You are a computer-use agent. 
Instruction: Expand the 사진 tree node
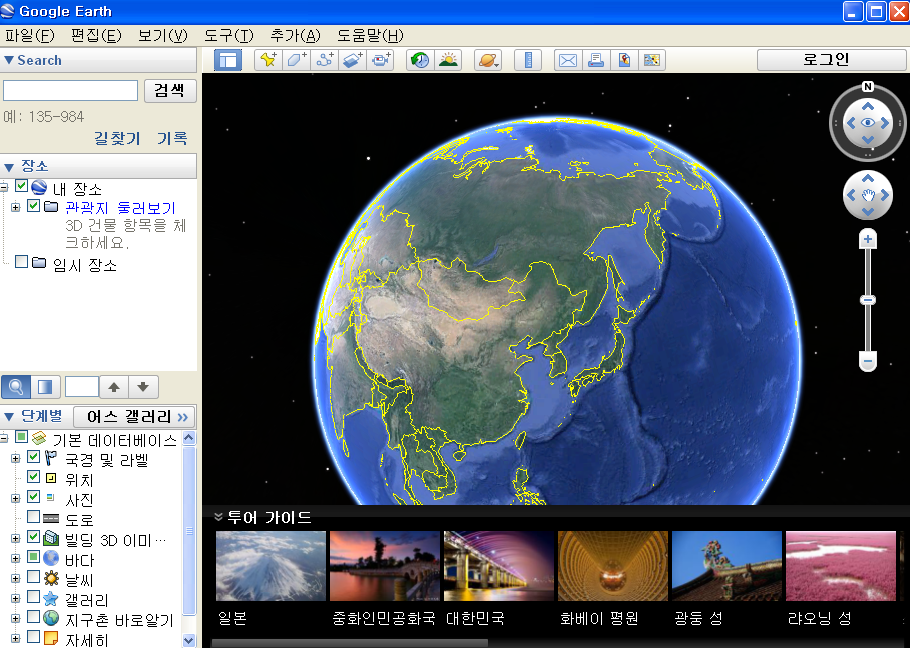[x=16, y=498]
